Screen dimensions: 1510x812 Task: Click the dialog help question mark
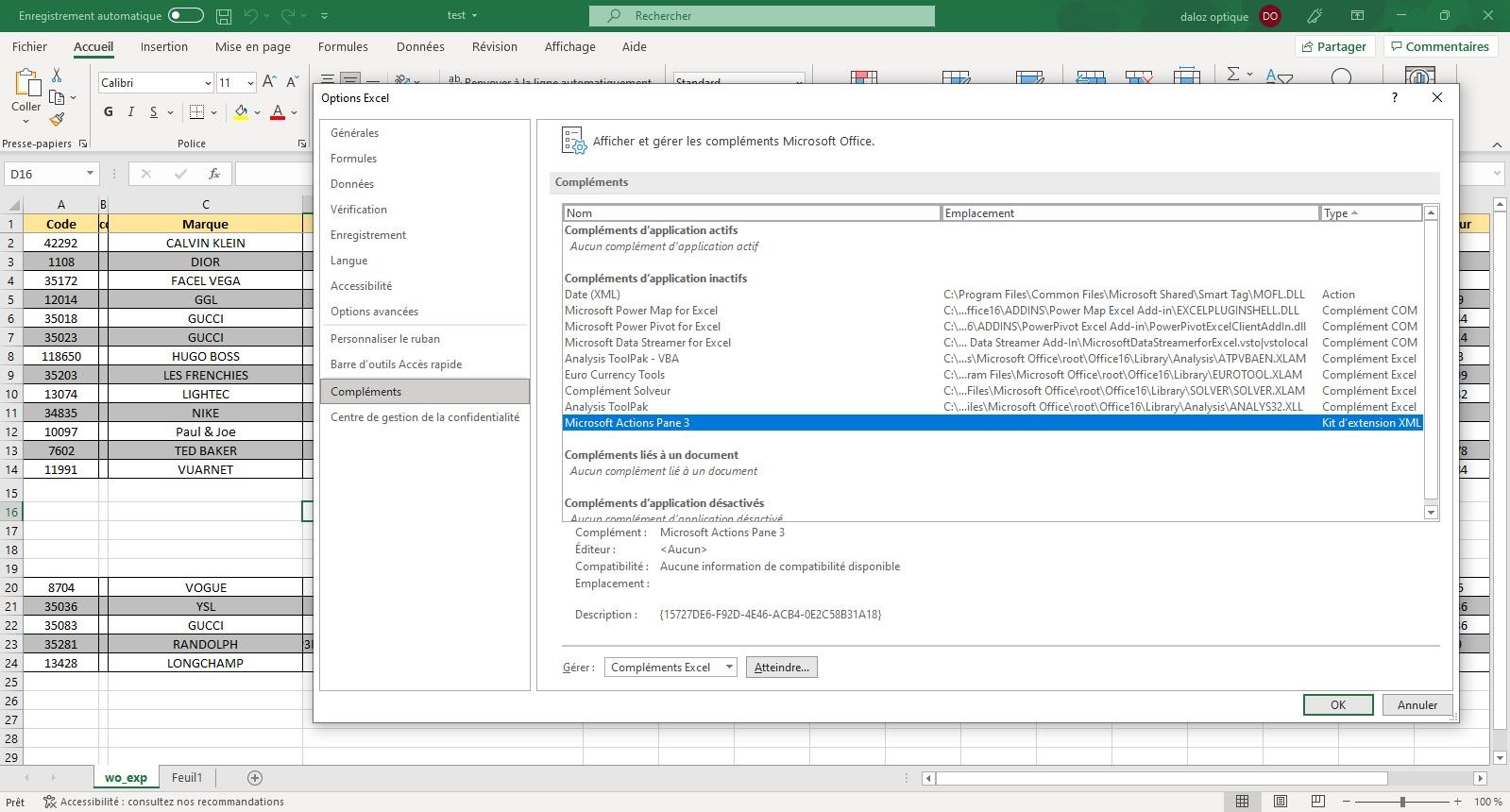(x=1395, y=97)
